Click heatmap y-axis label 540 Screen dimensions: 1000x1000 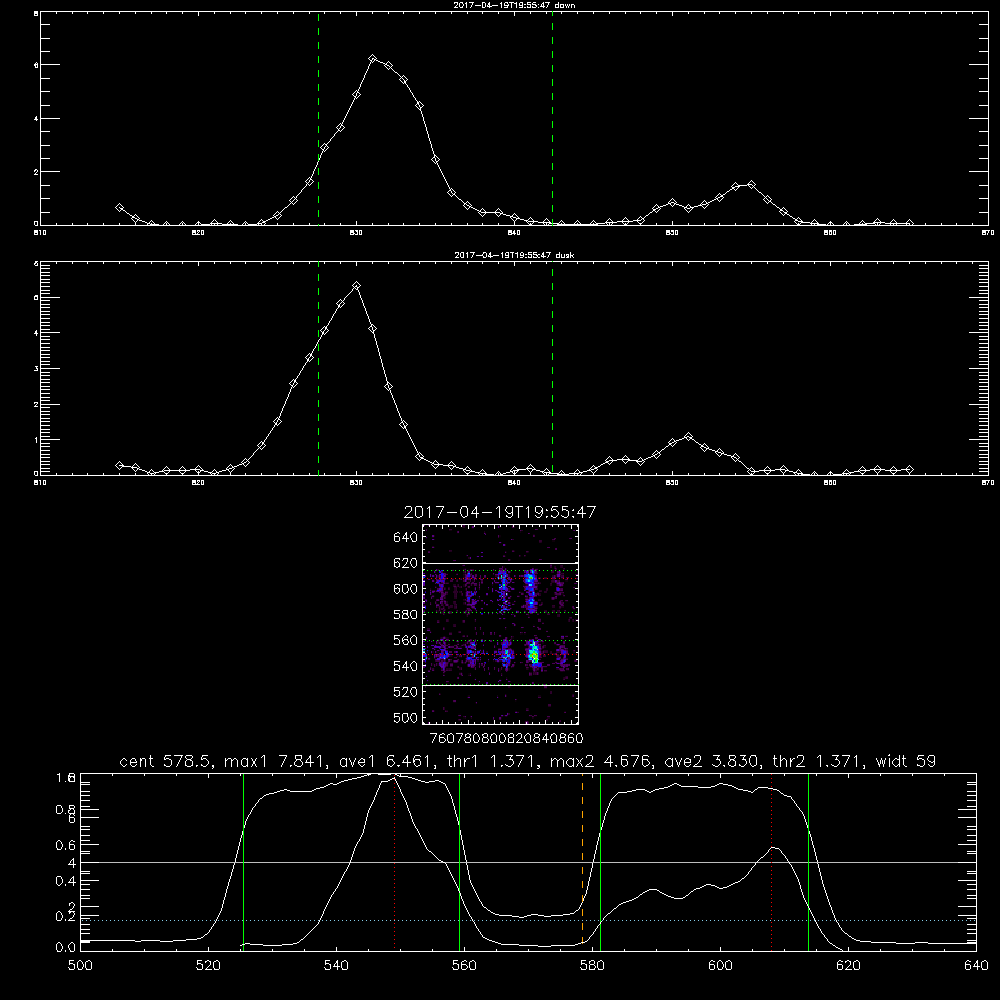tap(406, 666)
